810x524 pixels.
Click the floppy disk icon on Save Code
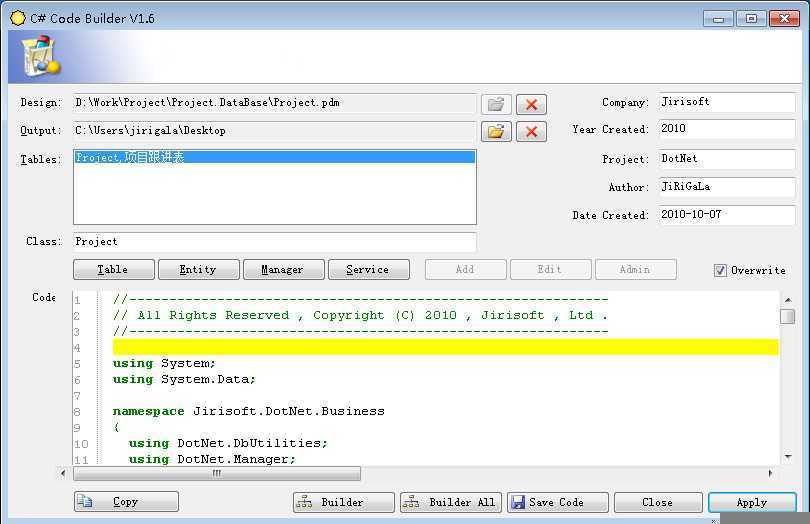[518, 502]
